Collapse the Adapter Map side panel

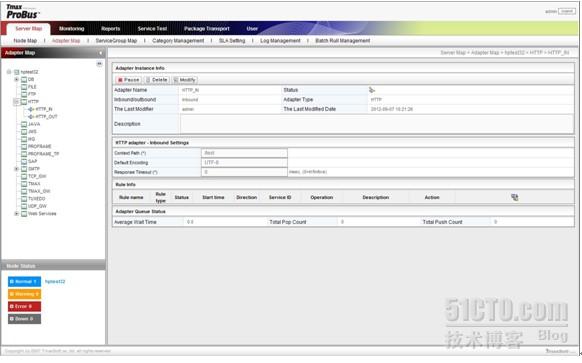tap(100, 53)
